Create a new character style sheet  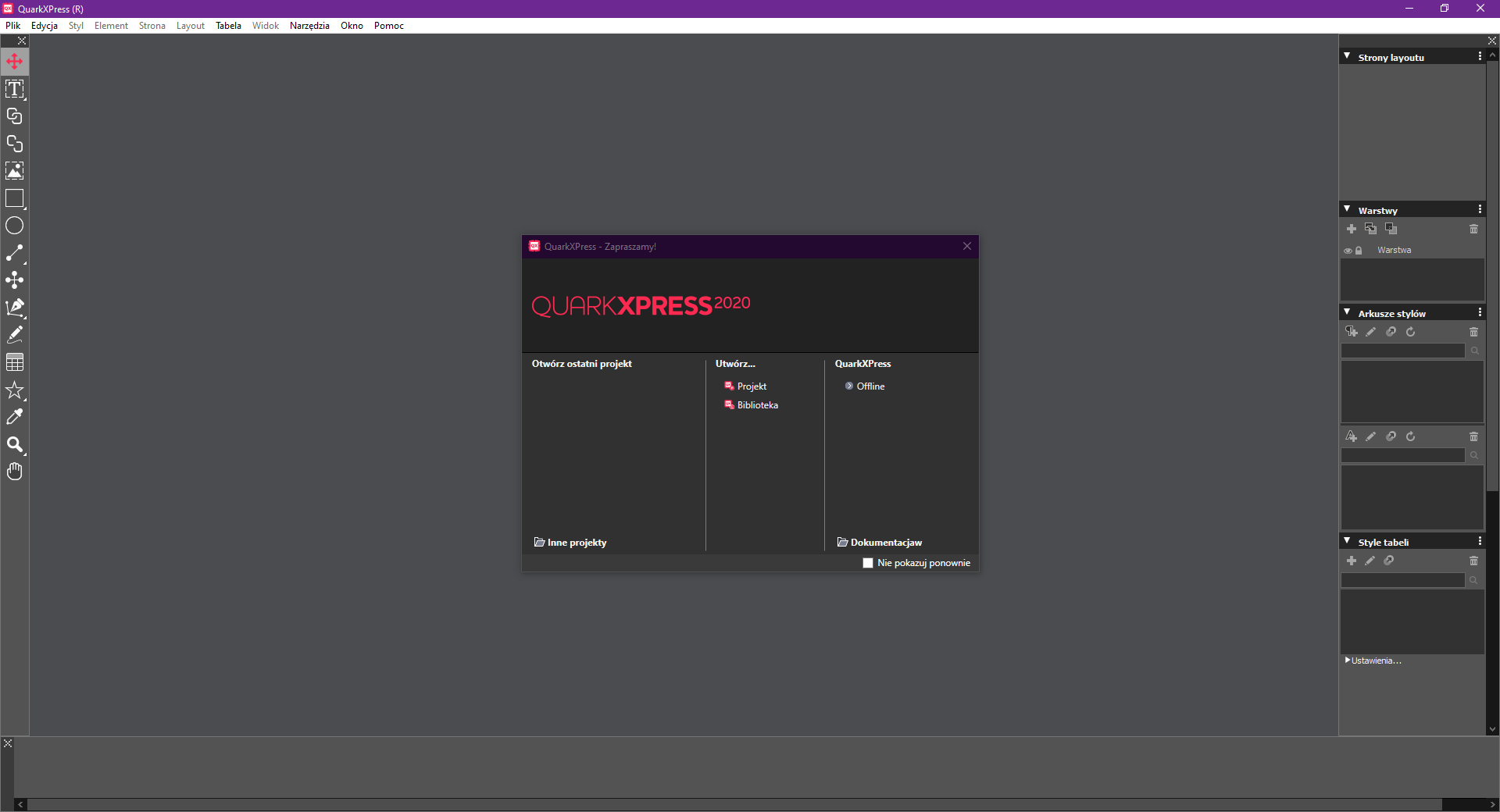(x=1352, y=436)
